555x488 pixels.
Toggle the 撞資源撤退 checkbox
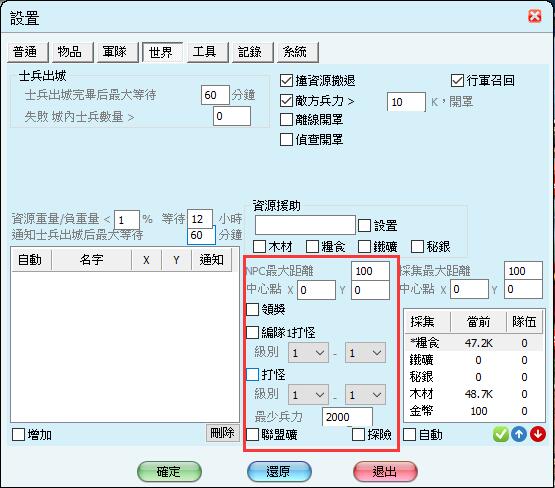286,81
